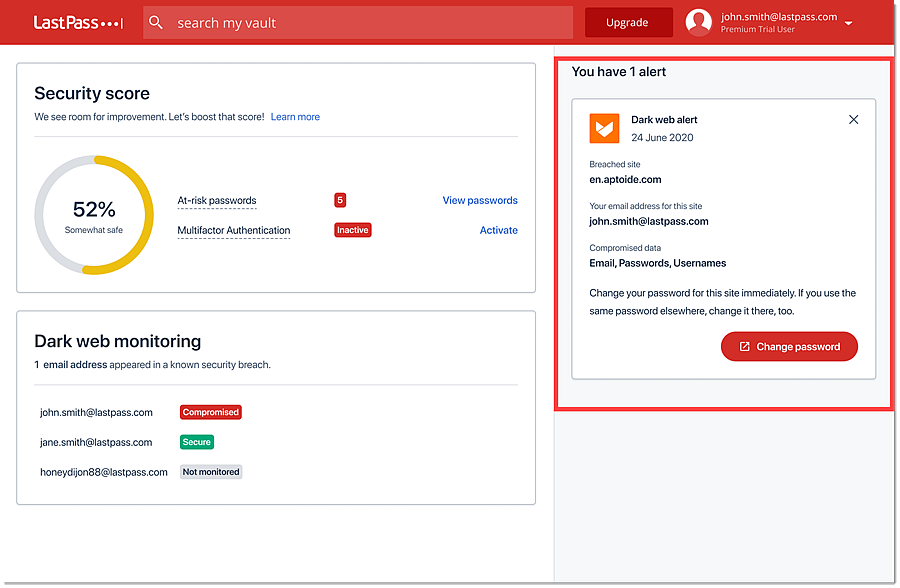Click the You have 1 alert heading
900x588 pixels.
click(x=619, y=72)
